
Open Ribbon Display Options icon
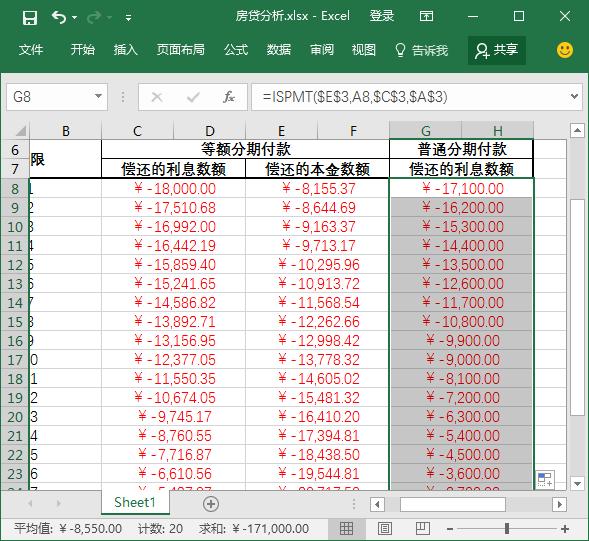(x=426, y=16)
